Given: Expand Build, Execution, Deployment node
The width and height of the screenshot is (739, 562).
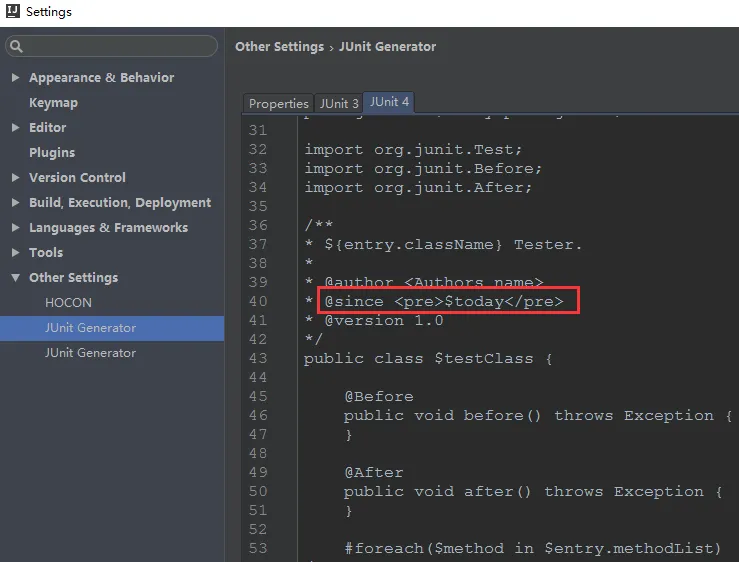Looking at the screenshot, I should [x=15, y=203].
